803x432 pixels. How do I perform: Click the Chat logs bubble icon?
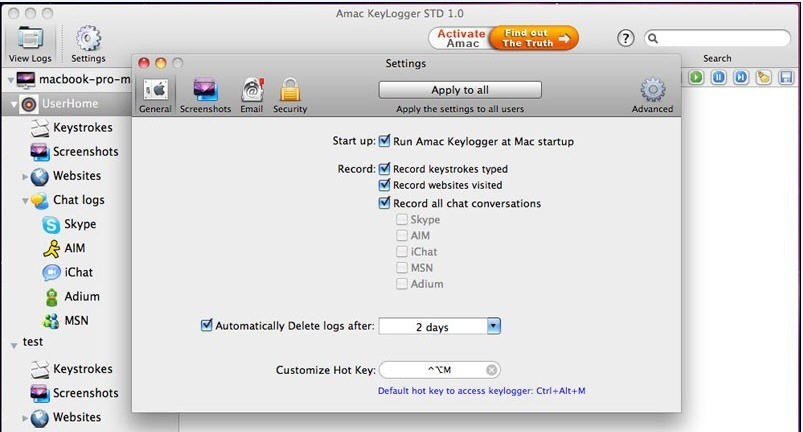click(x=39, y=201)
